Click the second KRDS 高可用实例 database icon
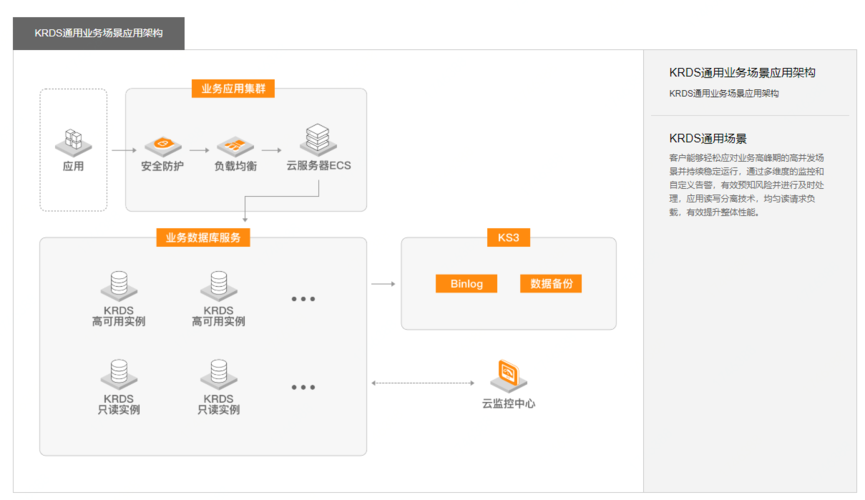865x500 pixels. [218, 286]
